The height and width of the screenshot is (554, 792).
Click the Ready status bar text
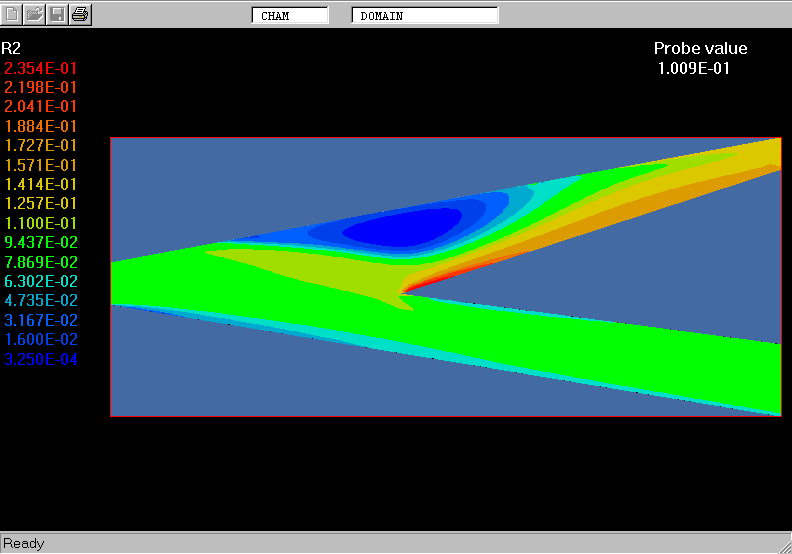[24, 544]
